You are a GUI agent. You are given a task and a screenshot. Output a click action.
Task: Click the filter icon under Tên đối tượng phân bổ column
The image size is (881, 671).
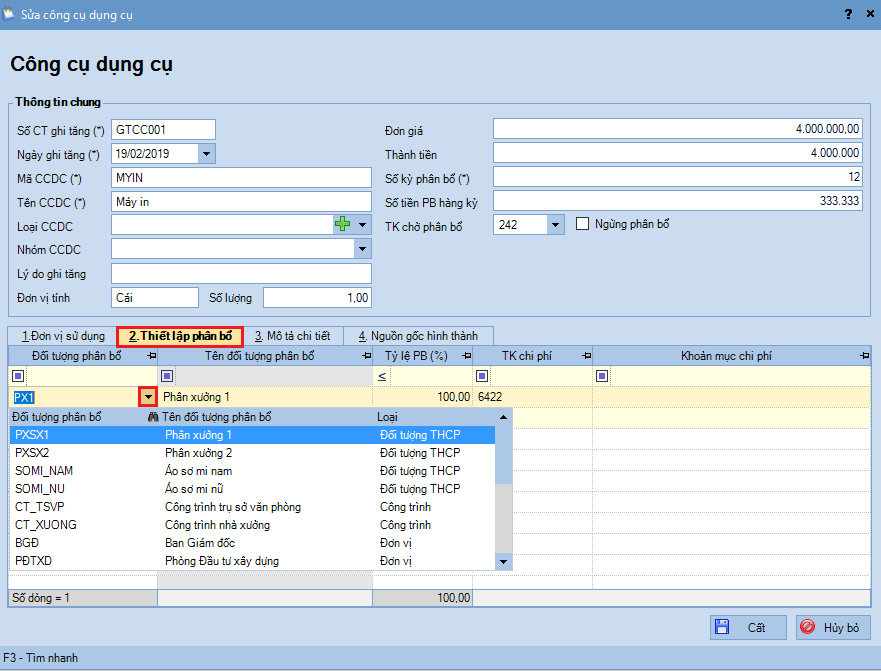pyautogui.click(x=168, y=376)
